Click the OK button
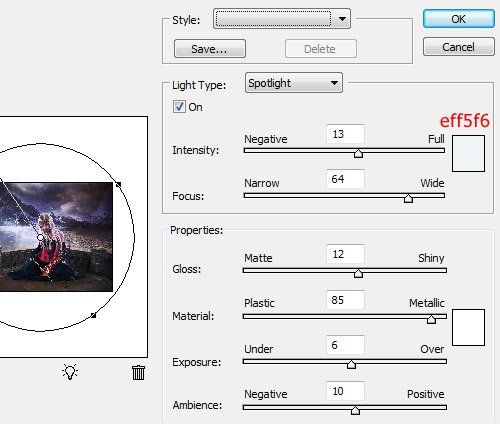The image size is (500, 424). [x=459, y=19]
